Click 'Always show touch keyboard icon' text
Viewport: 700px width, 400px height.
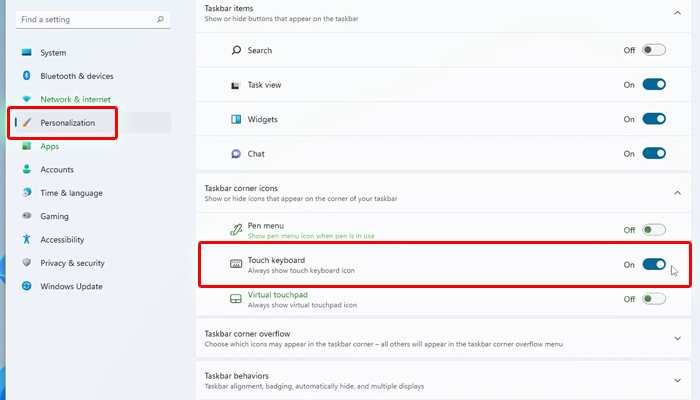click(x=301, y=271)
